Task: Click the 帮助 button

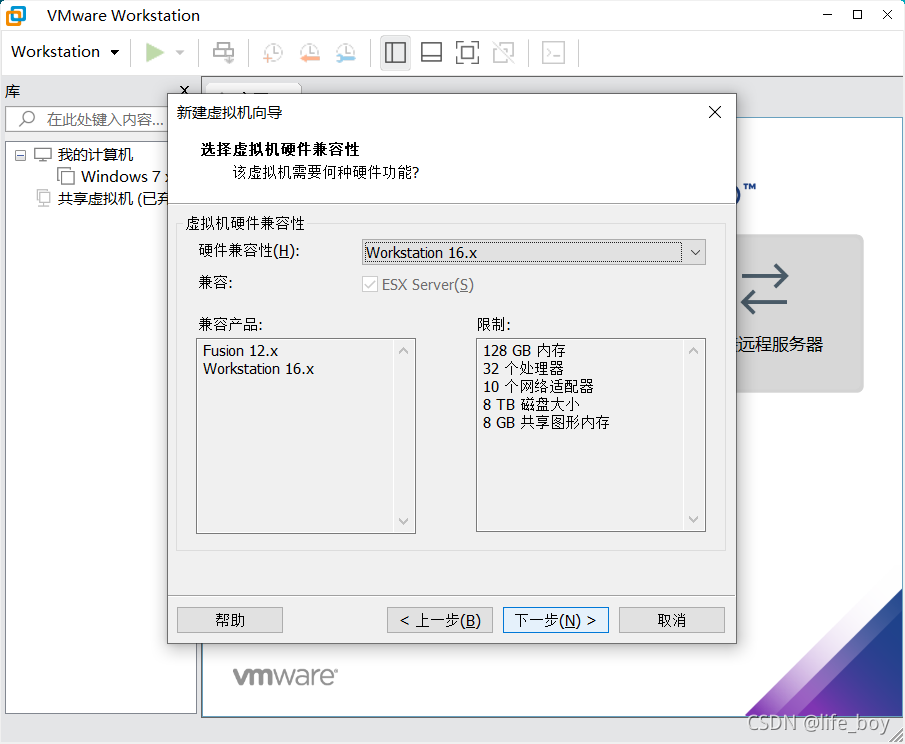Action: coord(230,620)
